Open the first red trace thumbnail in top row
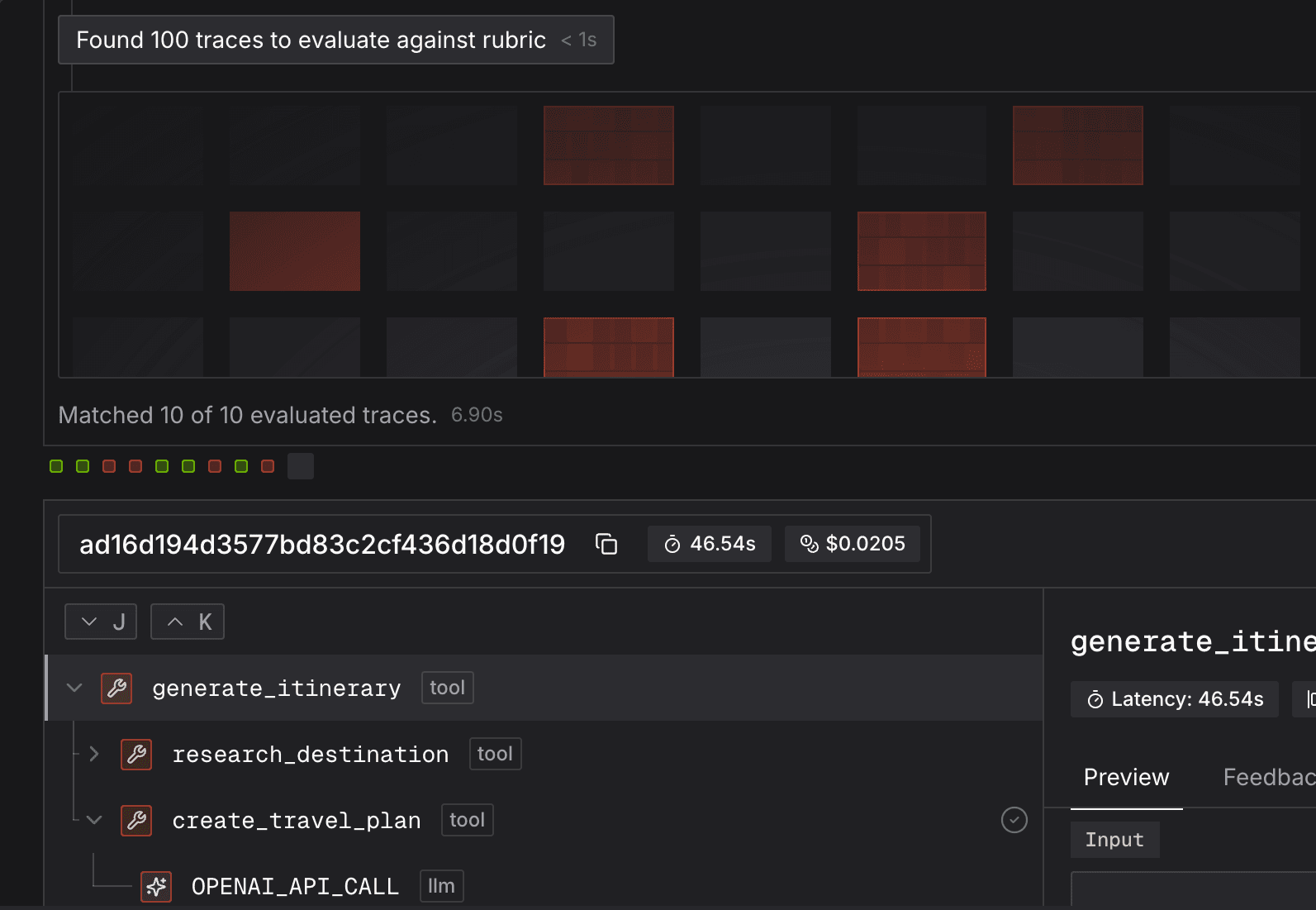The image size is (1316, 910). (608, 145)
